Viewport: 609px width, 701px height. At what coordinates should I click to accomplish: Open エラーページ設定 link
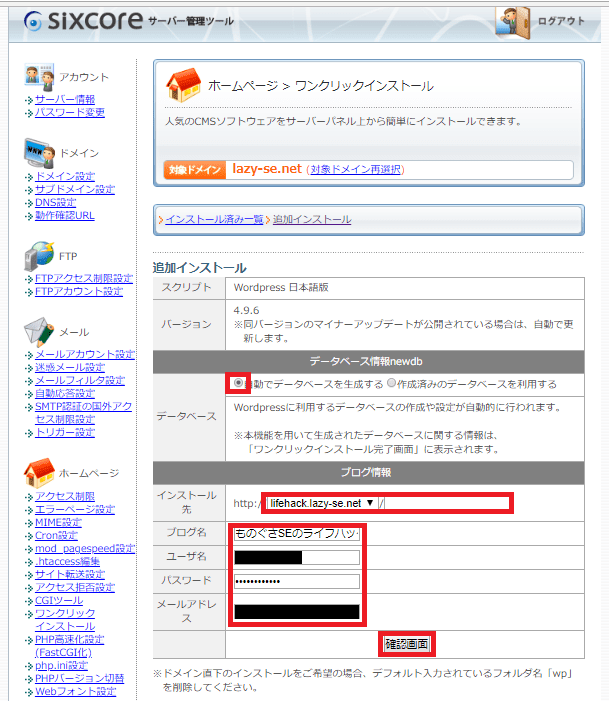click(75, 509)
